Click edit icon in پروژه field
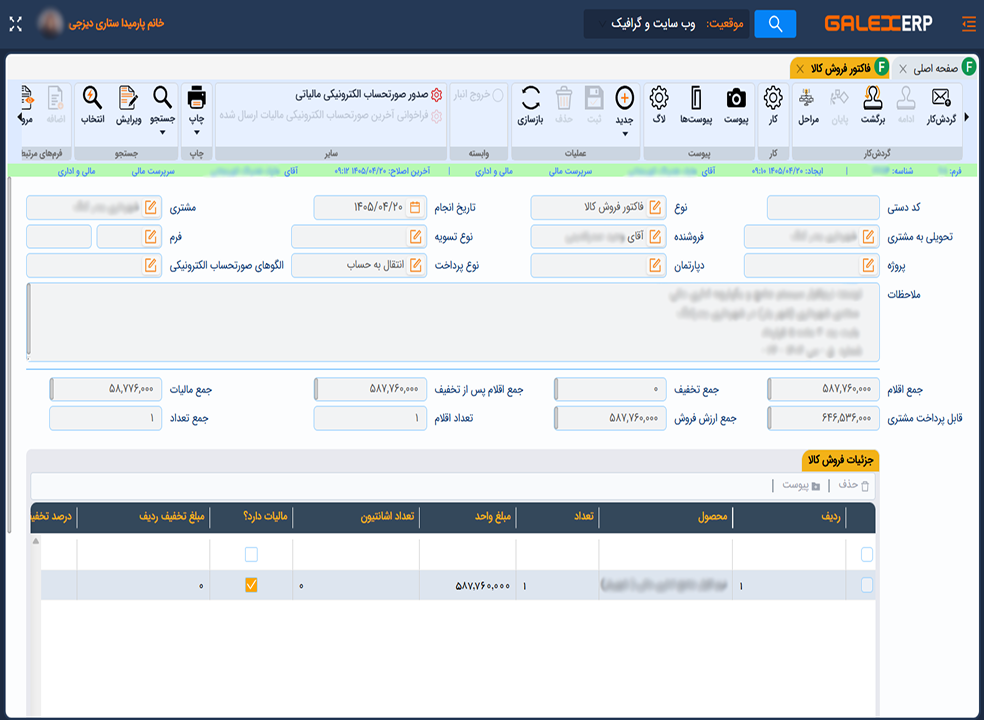 (x=869, y=266)
